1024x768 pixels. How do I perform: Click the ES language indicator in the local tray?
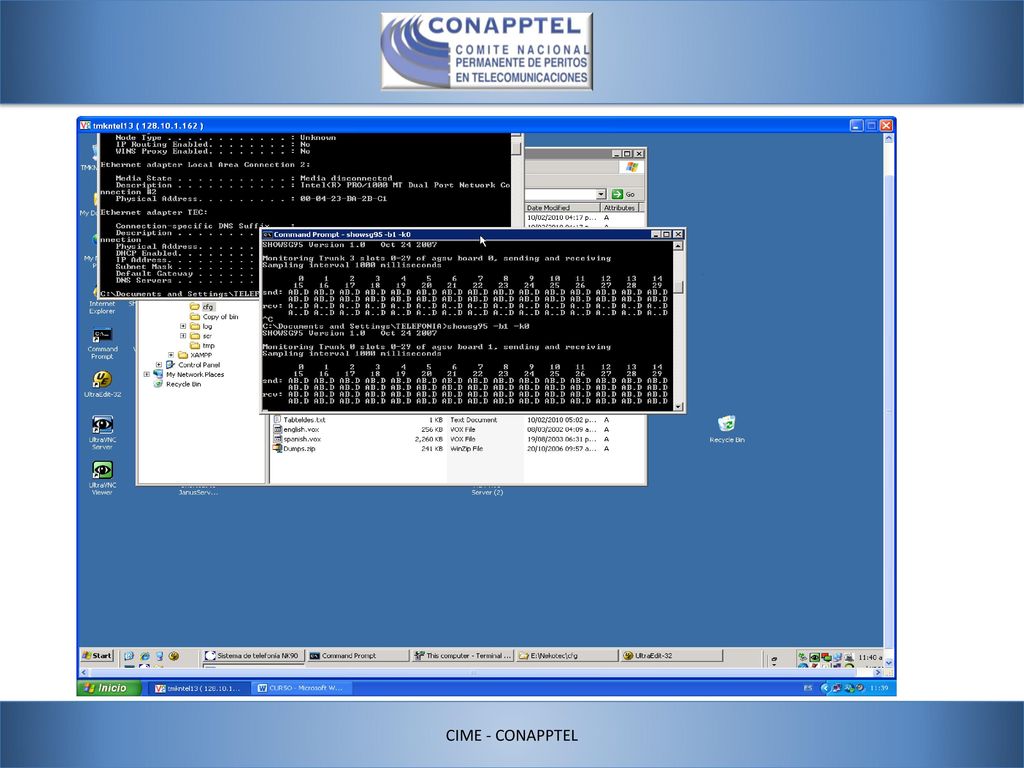point(808,688)
